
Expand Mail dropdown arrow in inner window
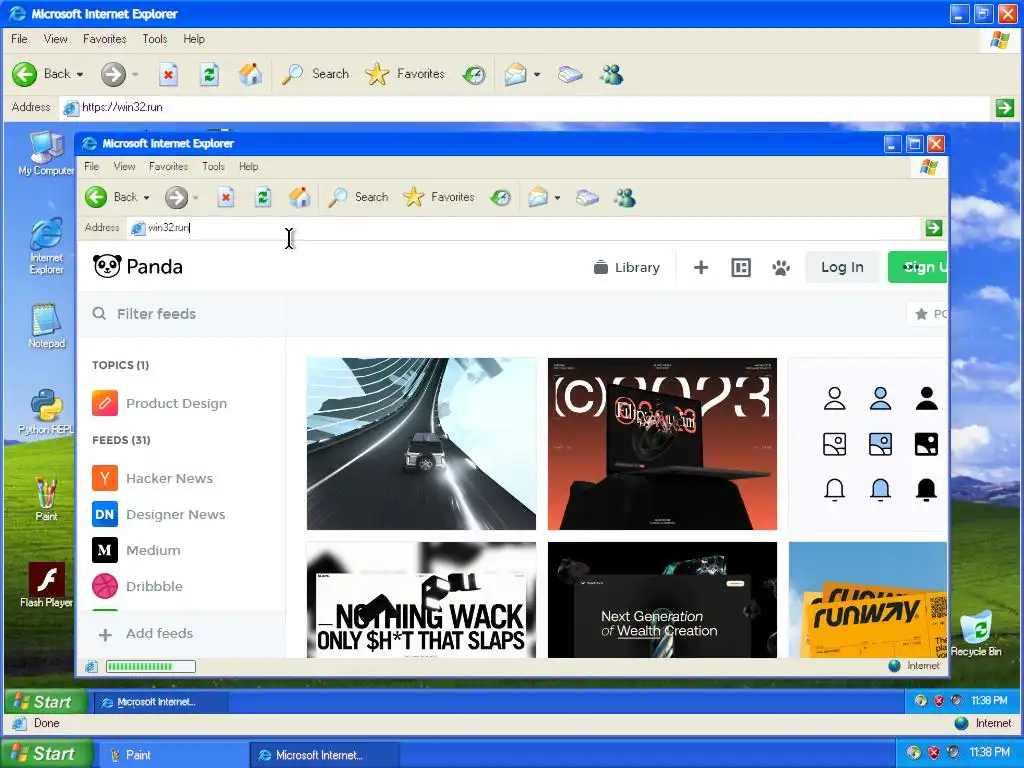[557, 197]
